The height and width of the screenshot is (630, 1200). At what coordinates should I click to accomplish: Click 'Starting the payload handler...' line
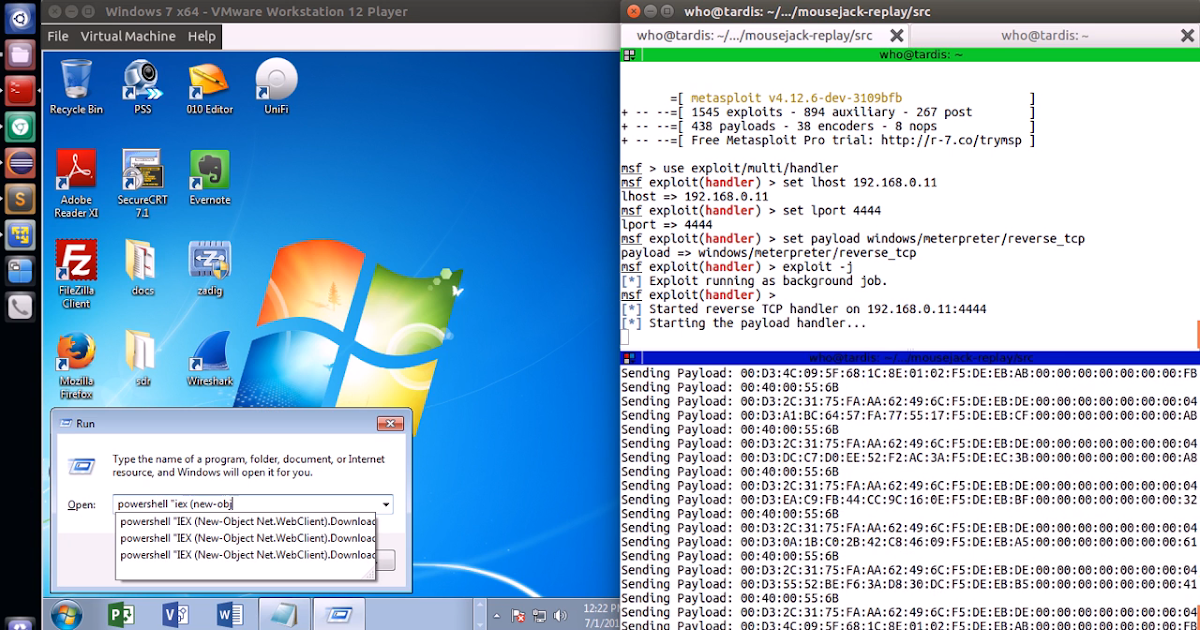[x=757, y=323]
